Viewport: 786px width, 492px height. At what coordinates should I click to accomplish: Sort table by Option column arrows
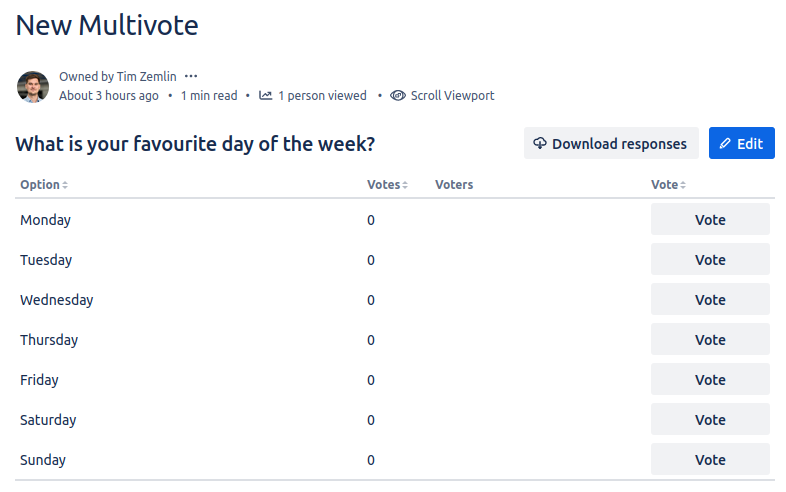click(65, 185)
